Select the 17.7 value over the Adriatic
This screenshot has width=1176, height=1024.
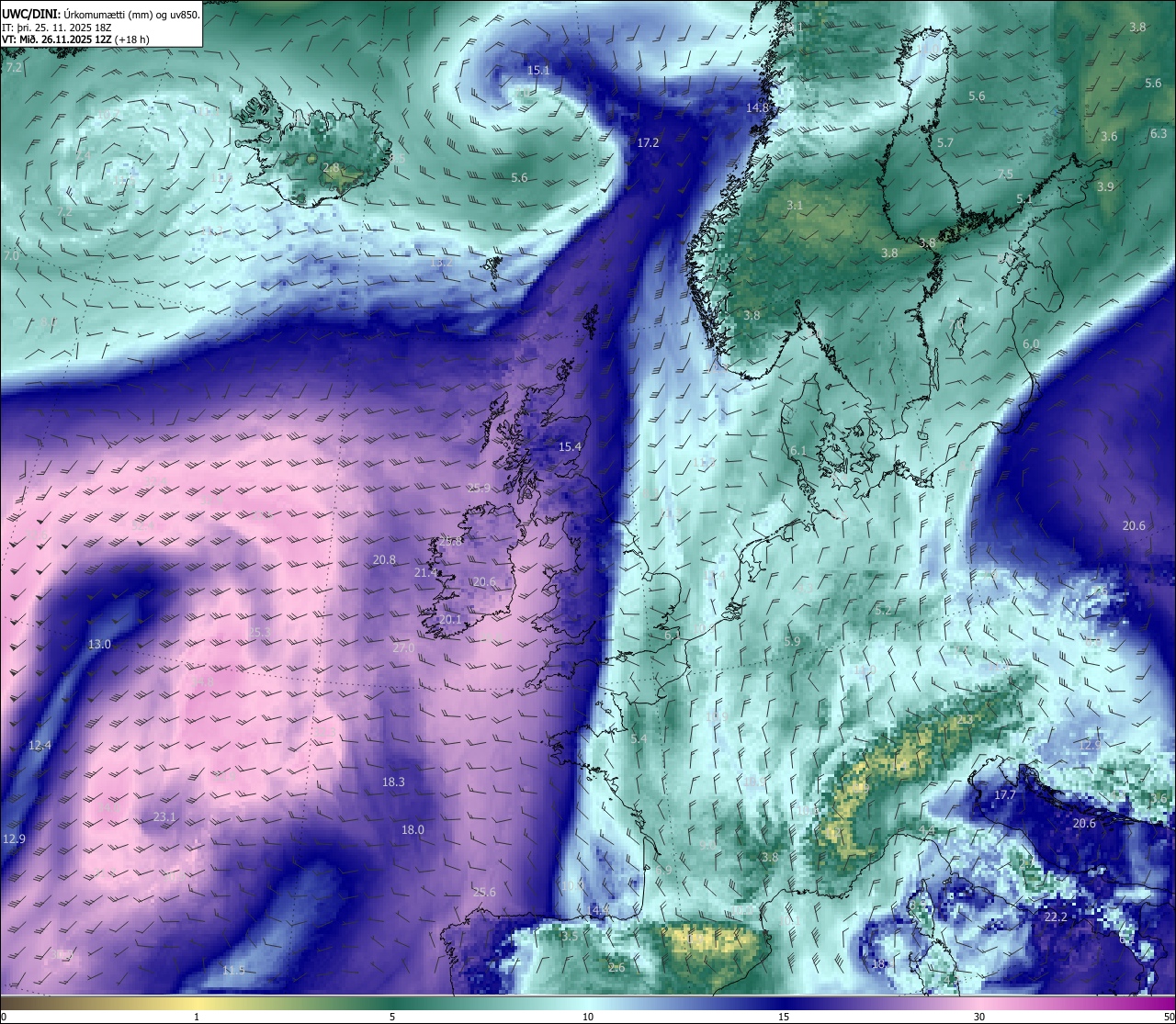1005,794
